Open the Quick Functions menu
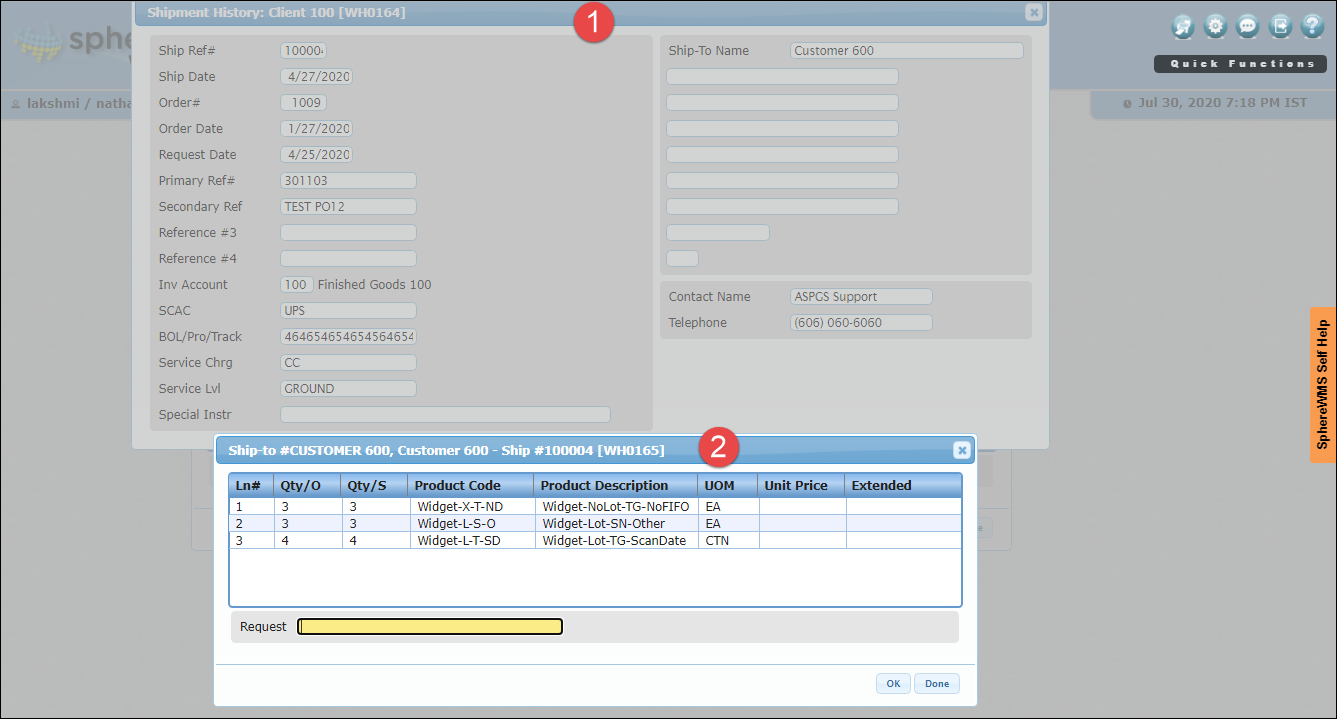 coord(1239,63)
